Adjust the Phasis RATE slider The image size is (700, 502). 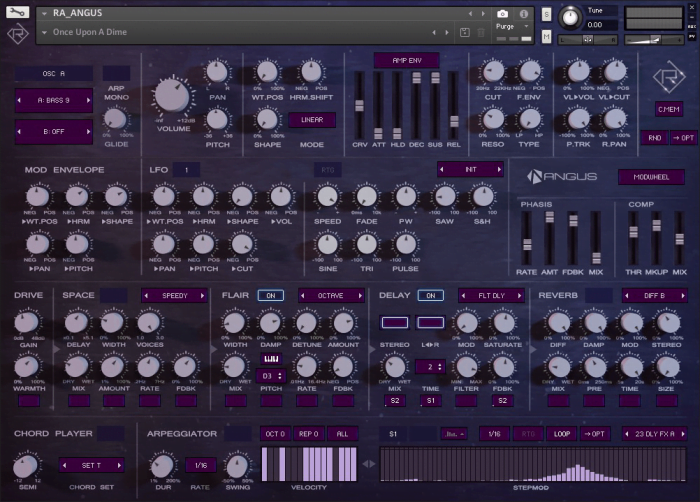pos(527,244)
